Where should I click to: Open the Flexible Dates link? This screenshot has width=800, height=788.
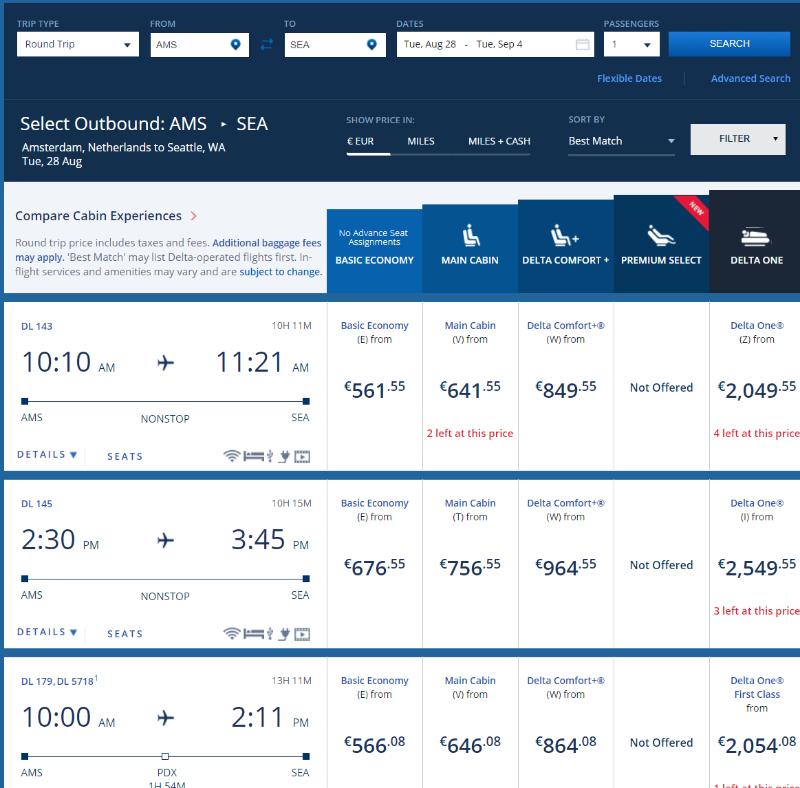[629, 78]
